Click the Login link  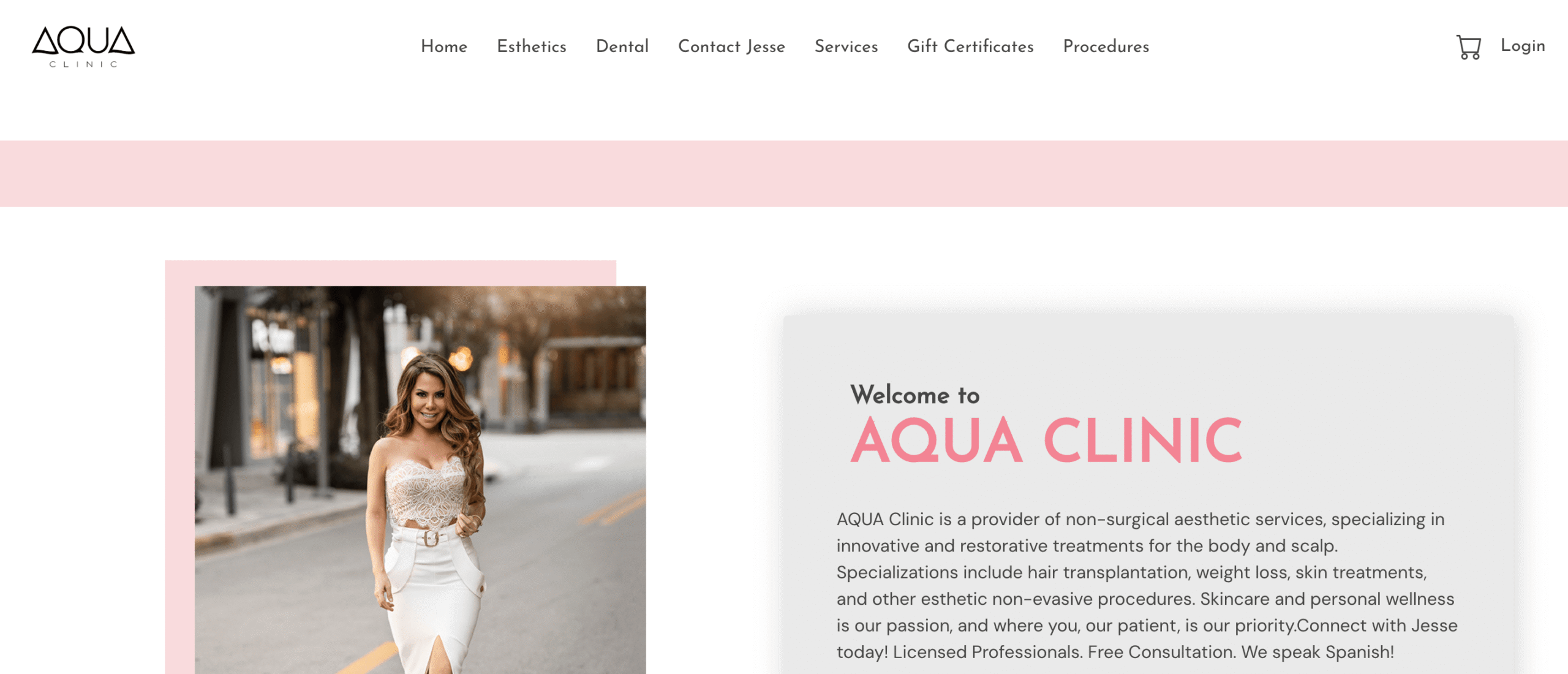point(1523,46)
